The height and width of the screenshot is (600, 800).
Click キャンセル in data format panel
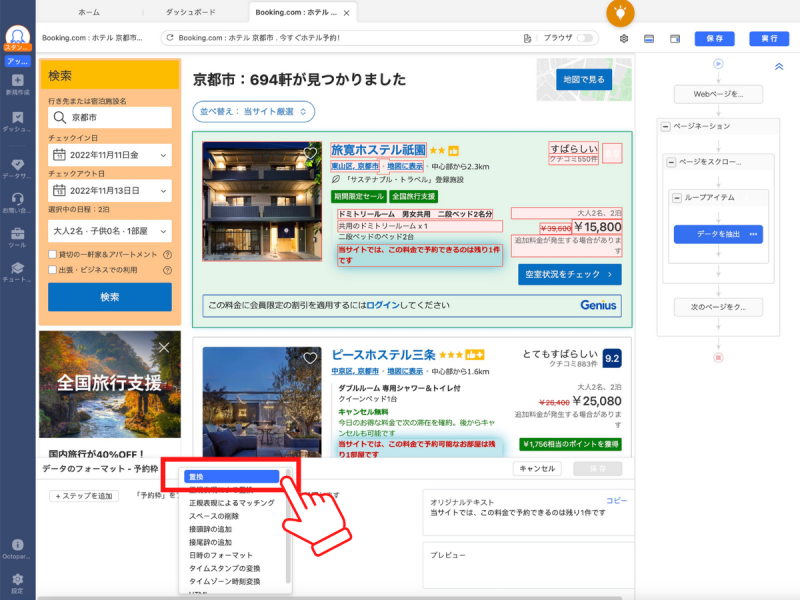tap(537, 468)
